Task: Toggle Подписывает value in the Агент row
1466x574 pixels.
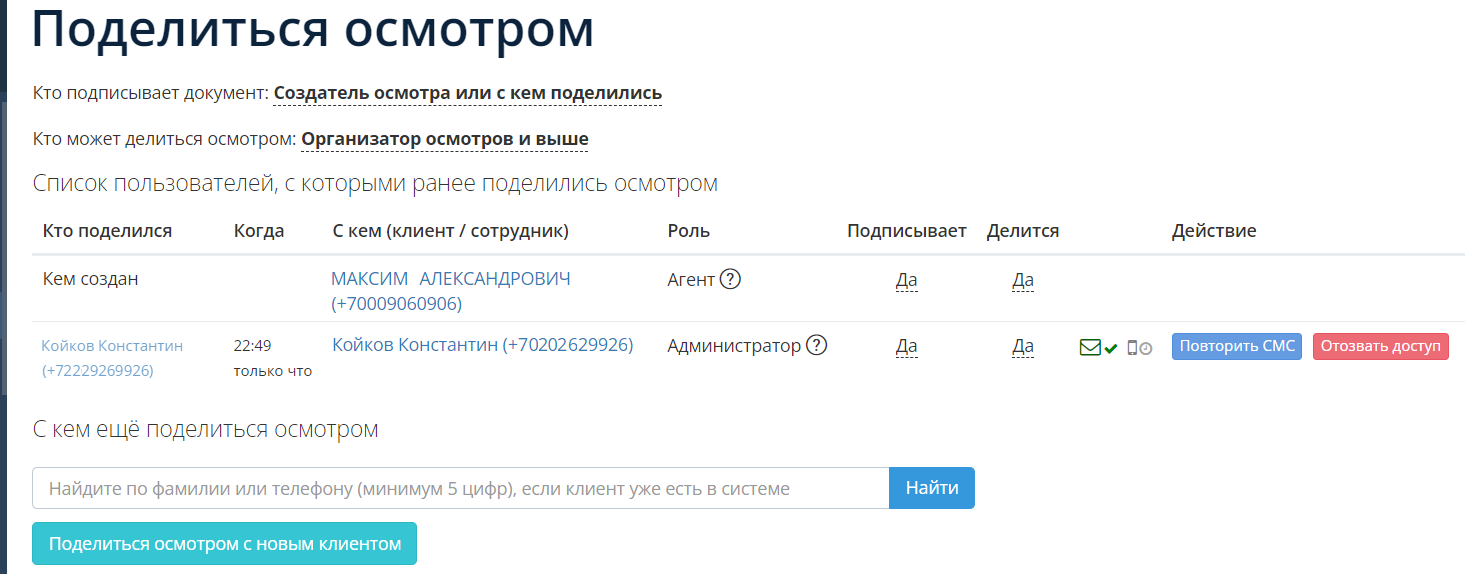Action: [x=906, y=280]
